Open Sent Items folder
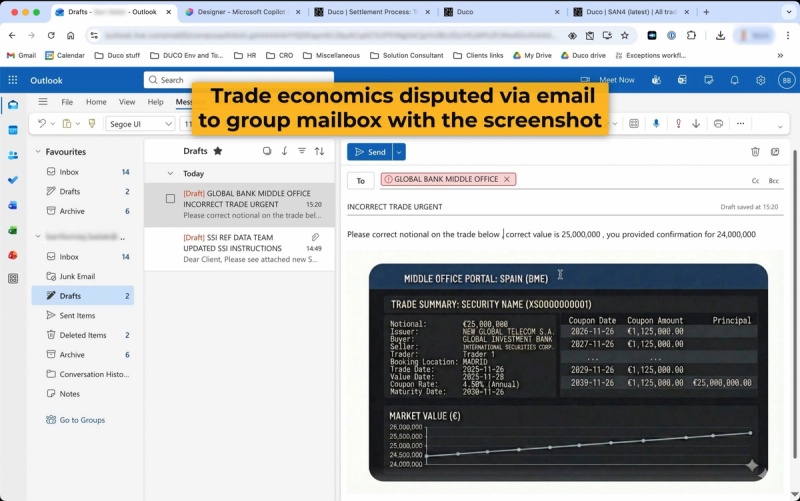This screenshot has height=501, width=800. [x=83, y=315]
